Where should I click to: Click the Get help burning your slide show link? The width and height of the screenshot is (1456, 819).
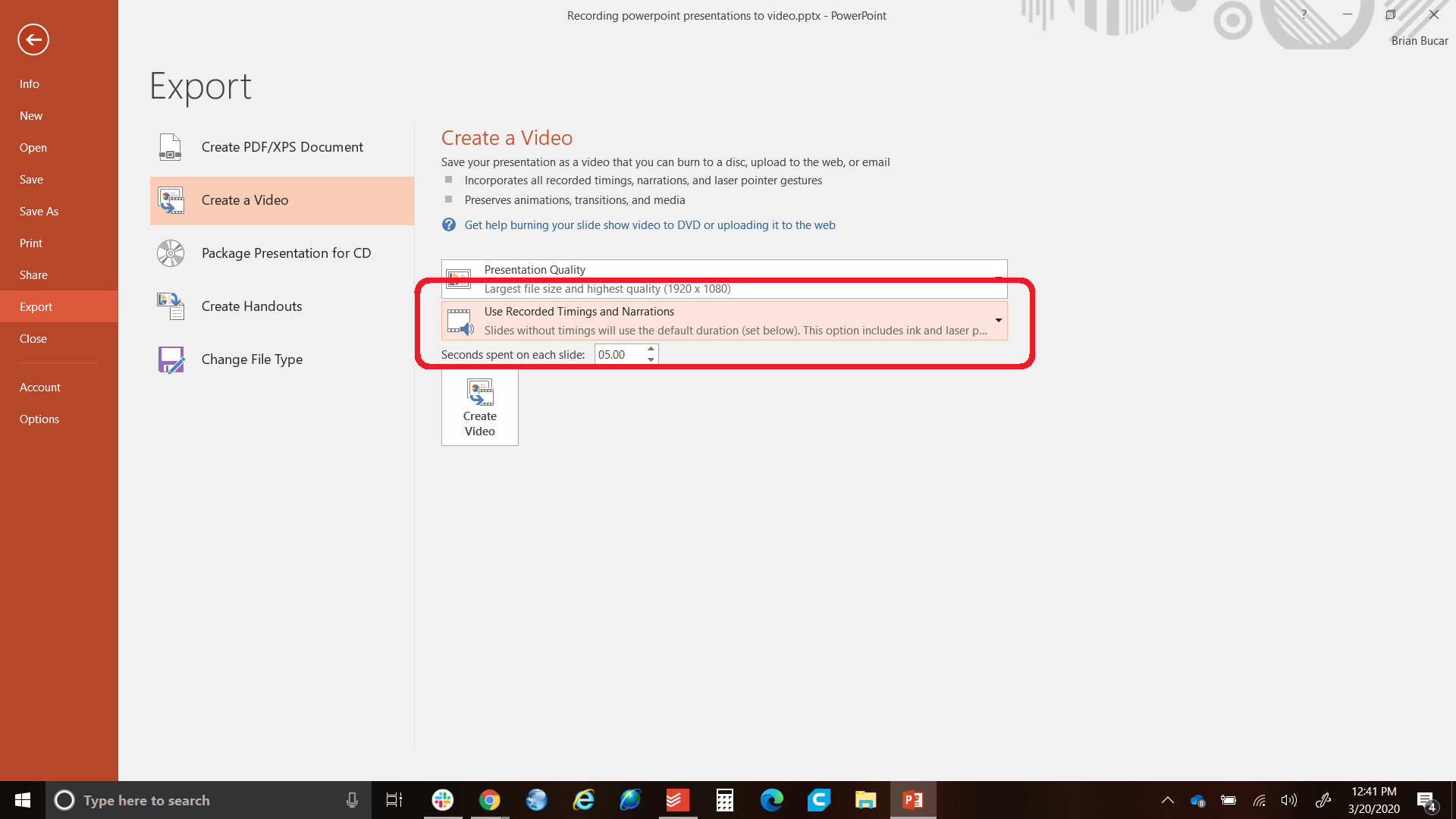(x=650, y=225)
